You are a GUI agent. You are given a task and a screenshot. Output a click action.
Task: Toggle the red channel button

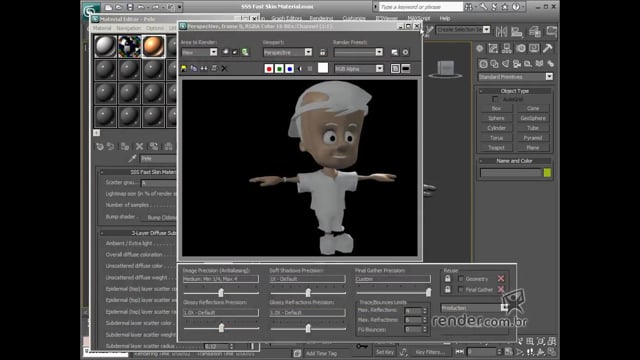pos(269,69)
